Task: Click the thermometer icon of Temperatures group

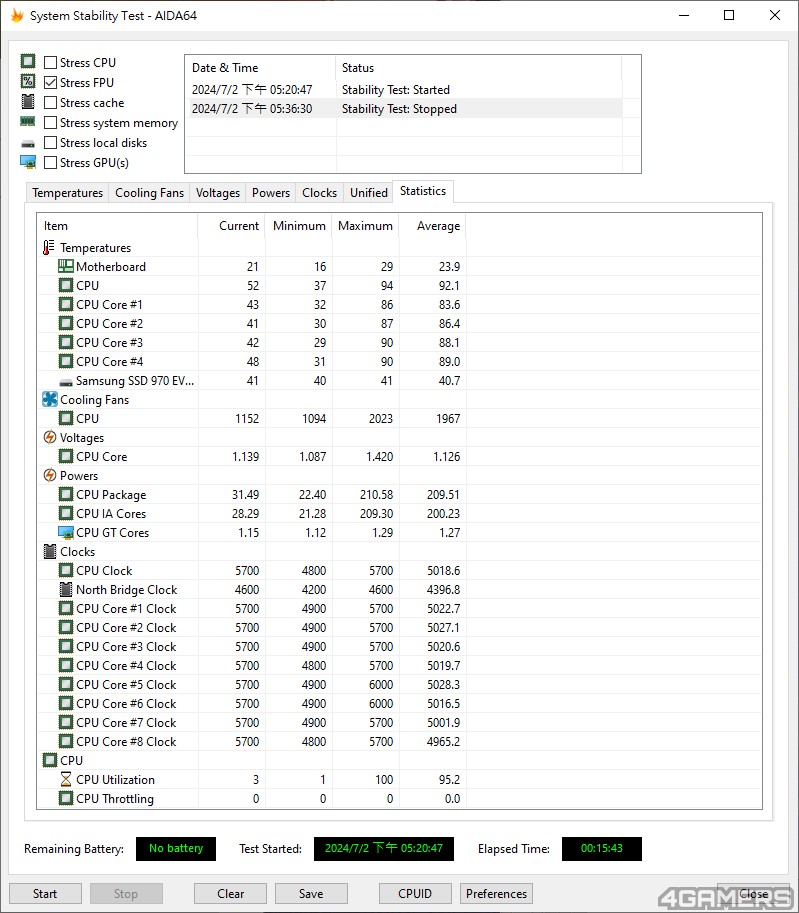Action: [48, 247]
